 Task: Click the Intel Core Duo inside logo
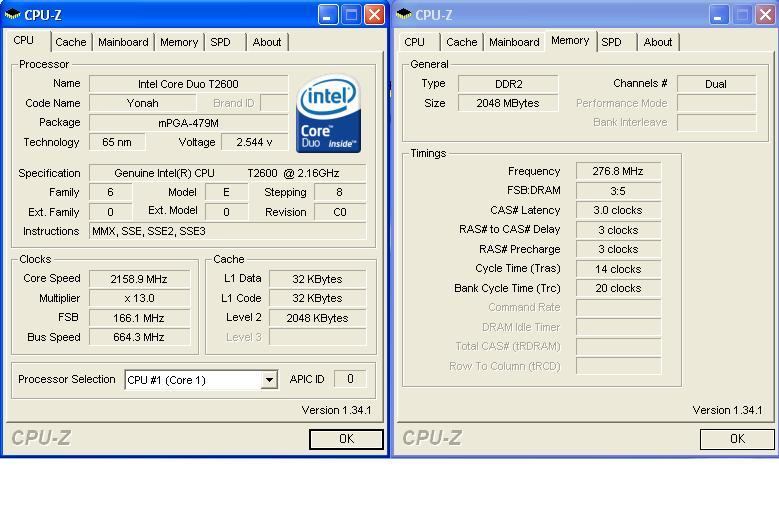click(328, 114)
